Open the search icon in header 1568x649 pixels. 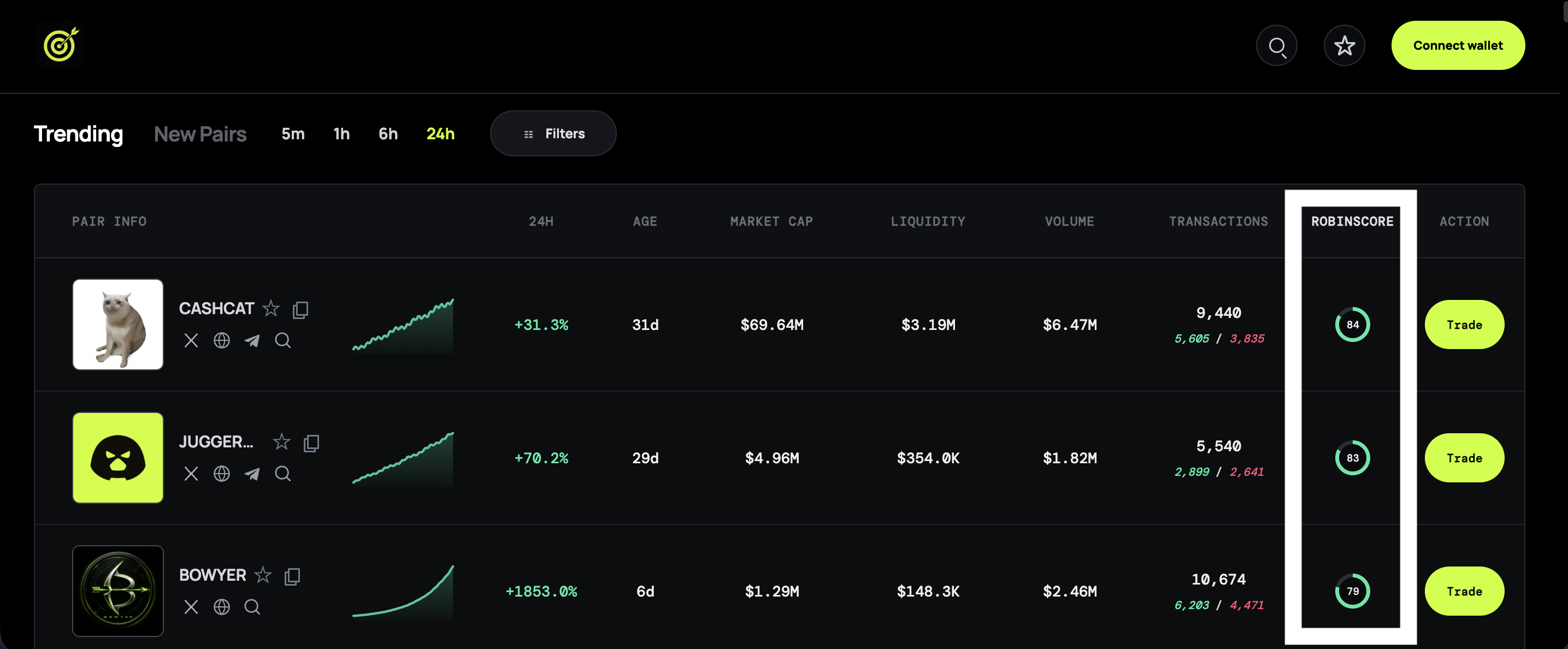(x=1276, y=46)
